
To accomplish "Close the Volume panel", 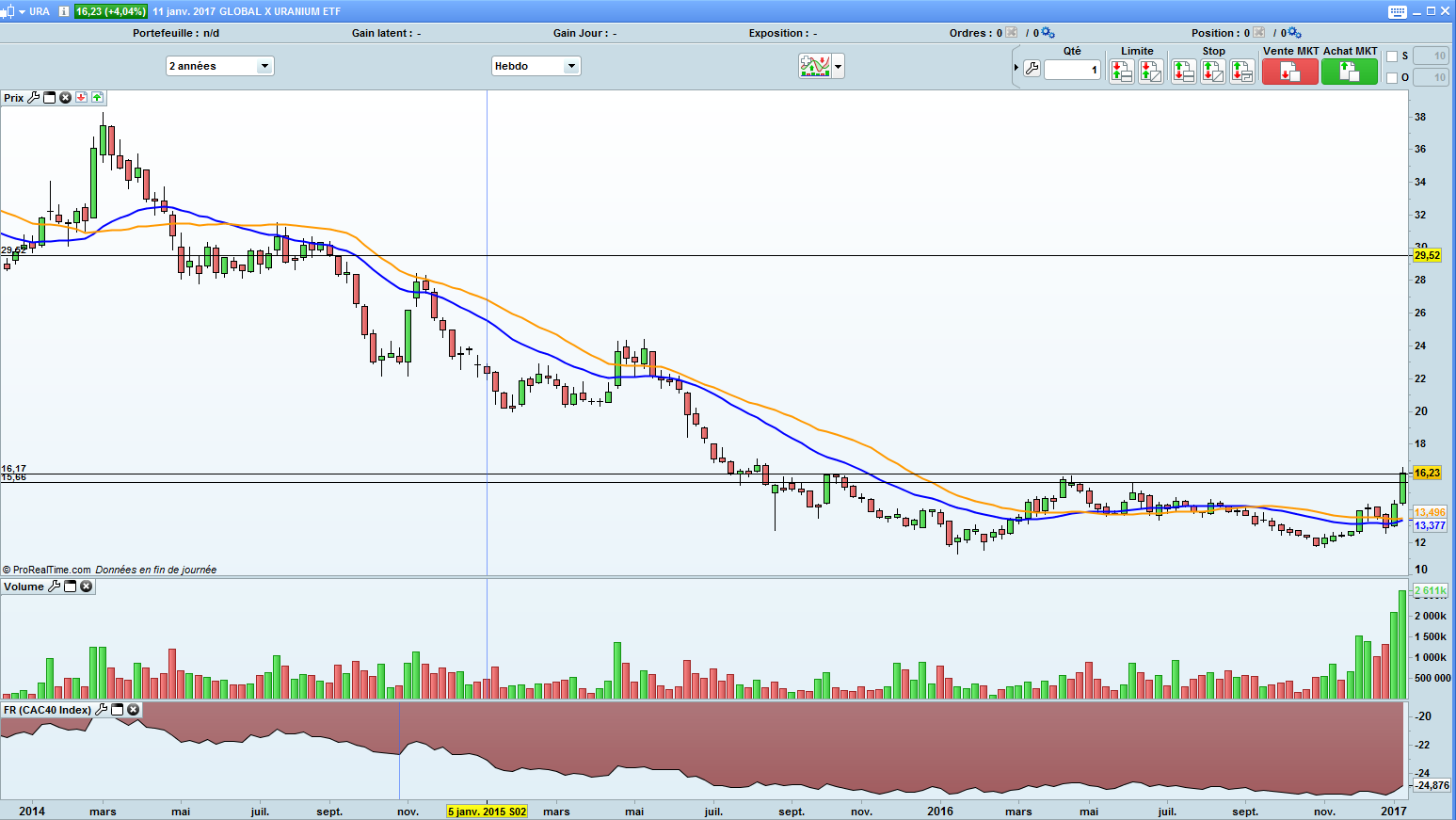I will tap(87, 587).
